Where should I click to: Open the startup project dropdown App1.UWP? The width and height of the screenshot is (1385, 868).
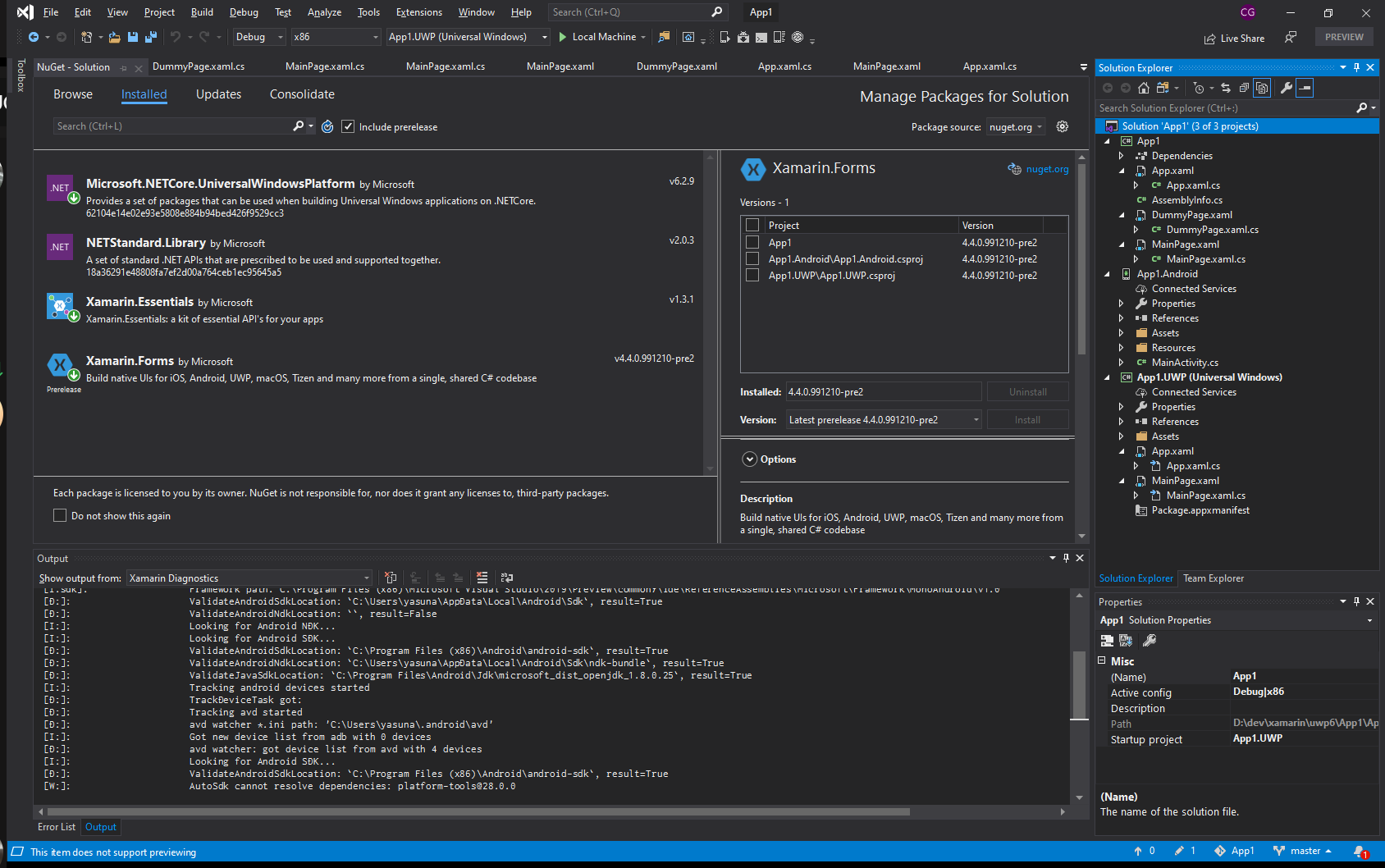click(469, 37)
